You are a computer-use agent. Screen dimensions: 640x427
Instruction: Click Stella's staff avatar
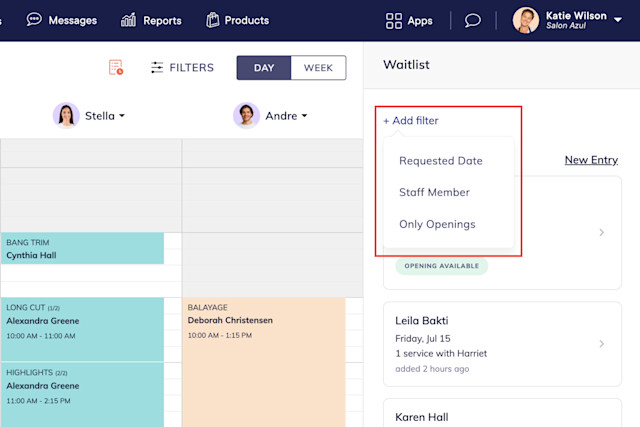click(x=66, y=116)
